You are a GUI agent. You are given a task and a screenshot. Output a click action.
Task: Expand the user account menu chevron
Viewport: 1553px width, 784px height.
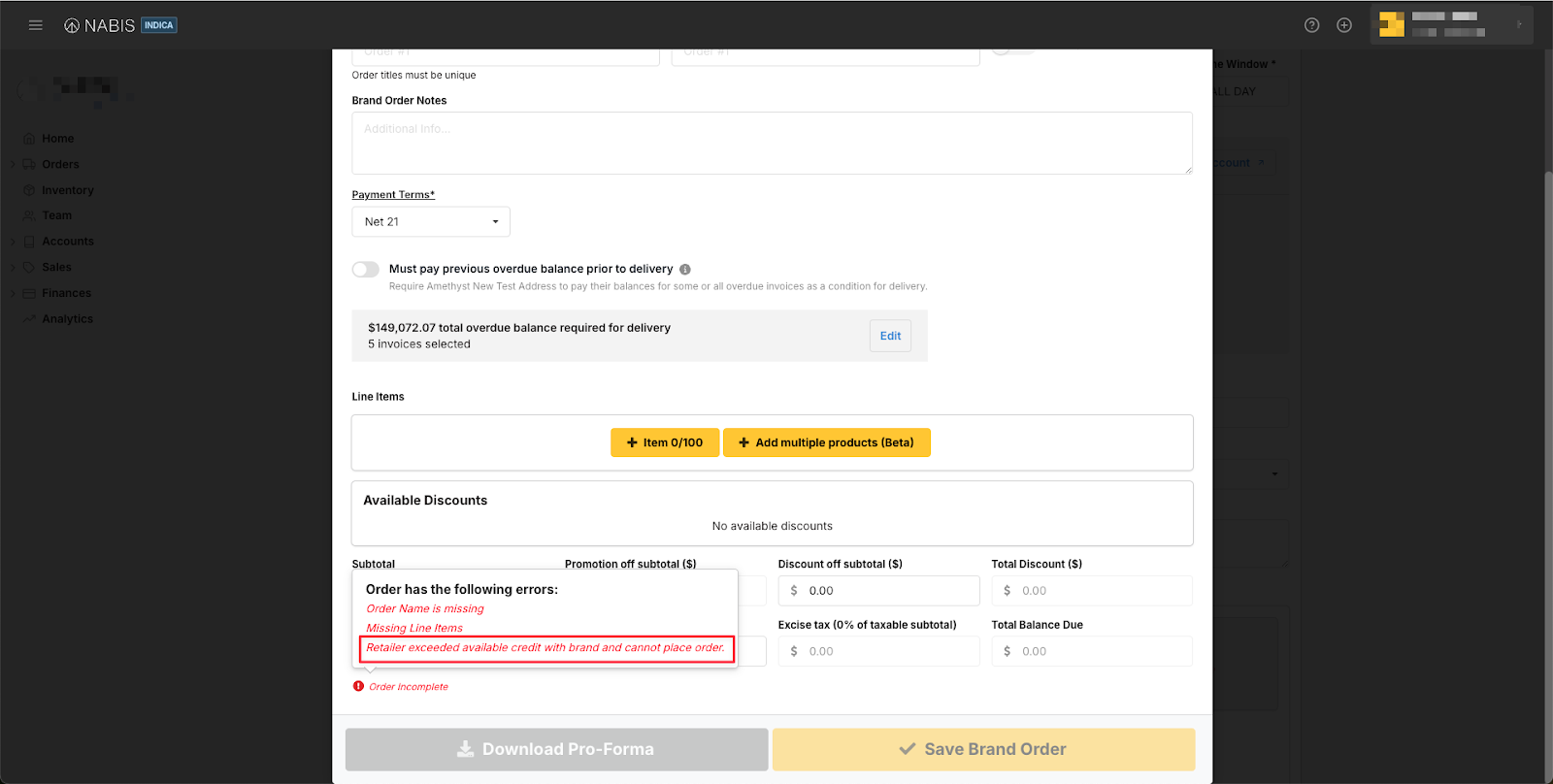coord(1519,25)
